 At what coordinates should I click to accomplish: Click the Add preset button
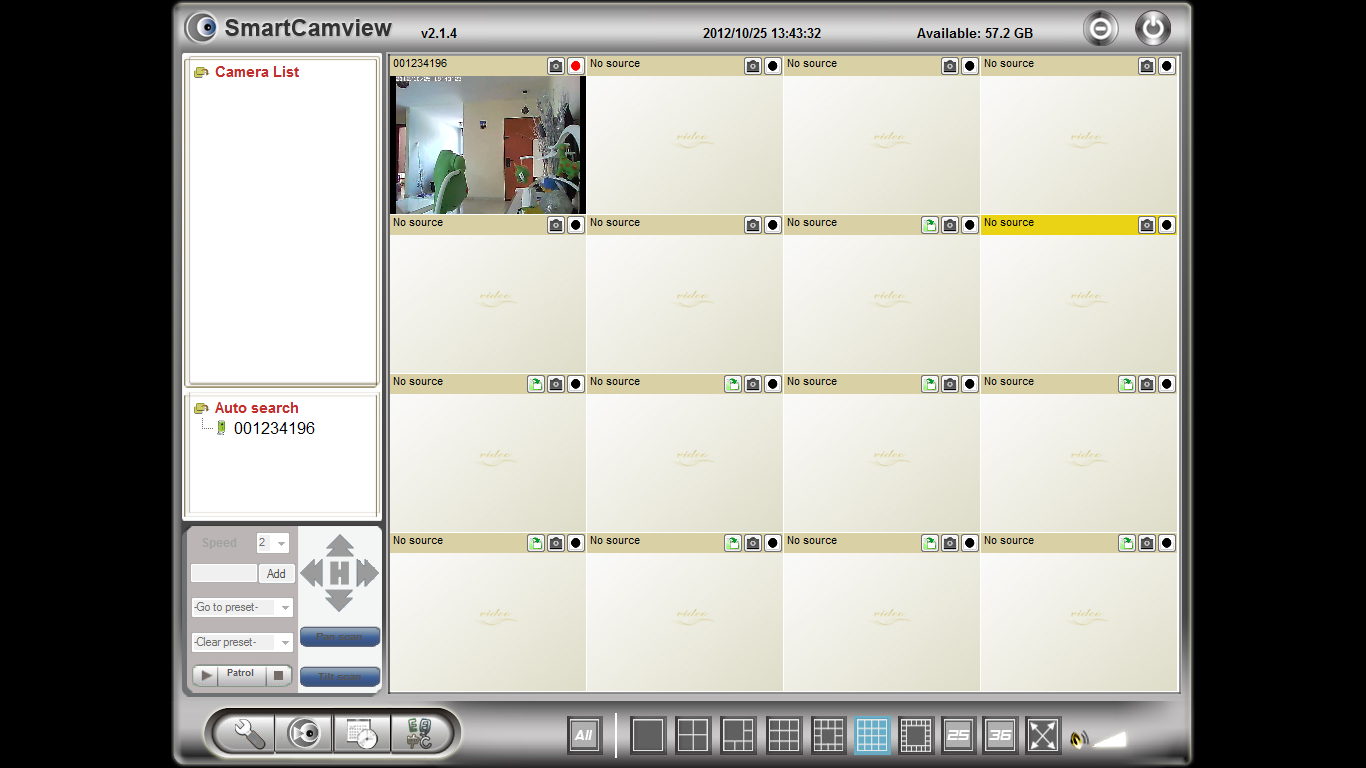point(276,574)
